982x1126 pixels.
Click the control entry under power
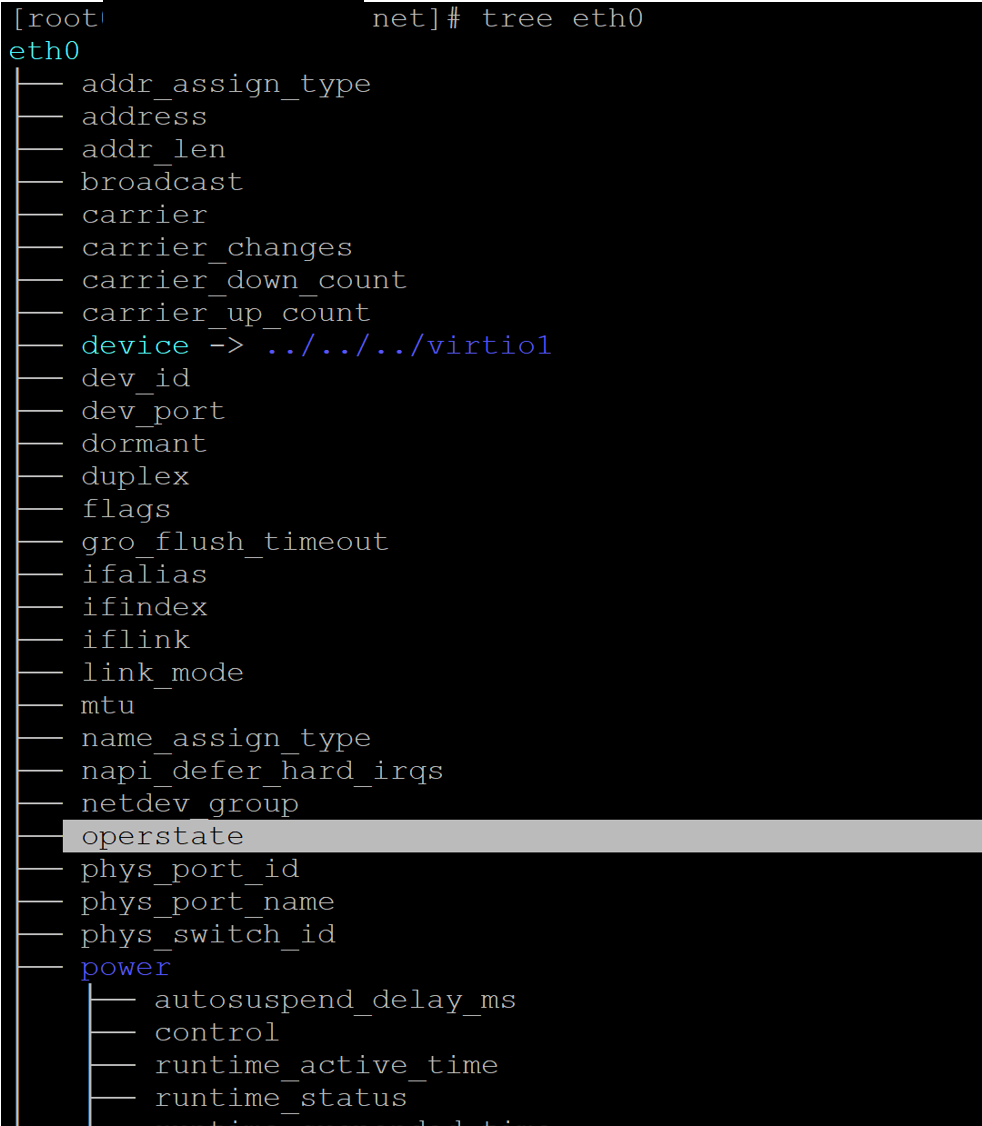[217, 1033]
